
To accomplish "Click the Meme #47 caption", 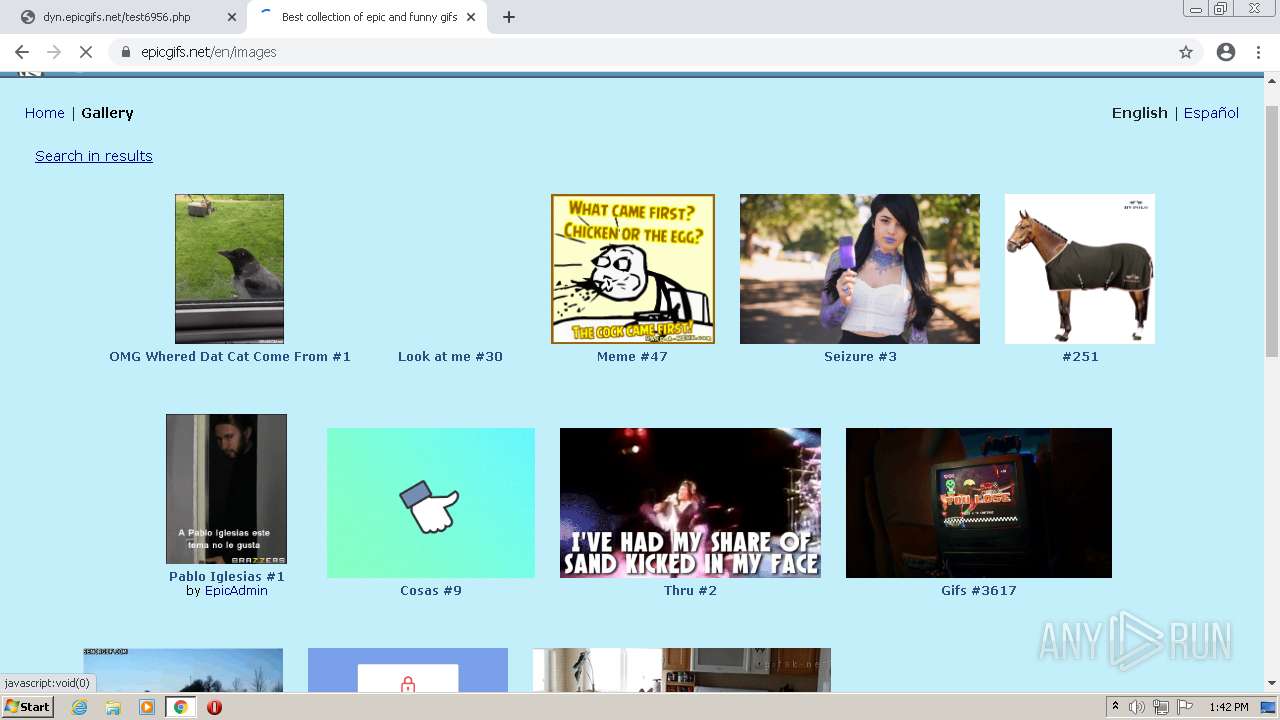I will click(632, 357).
